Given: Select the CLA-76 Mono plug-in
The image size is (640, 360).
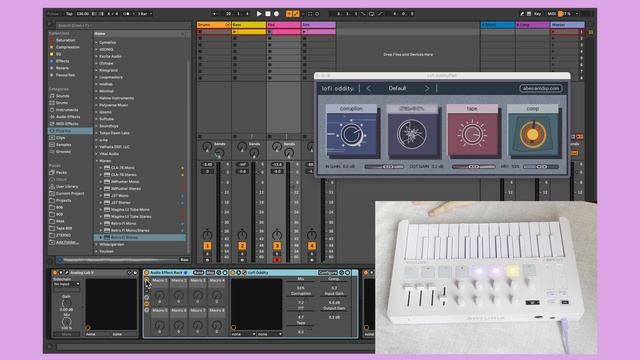Looking at the screenshot, I should point(122,168).
